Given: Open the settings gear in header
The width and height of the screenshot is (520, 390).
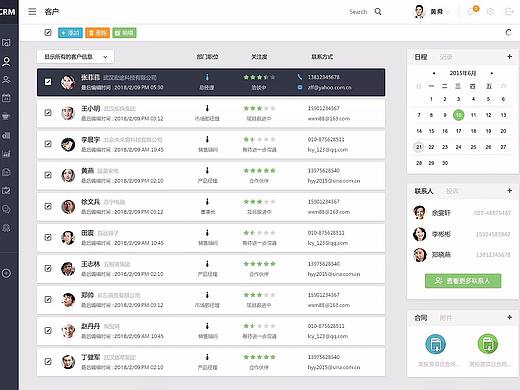Looking at the screenshot, I should [x=490, y=12].
